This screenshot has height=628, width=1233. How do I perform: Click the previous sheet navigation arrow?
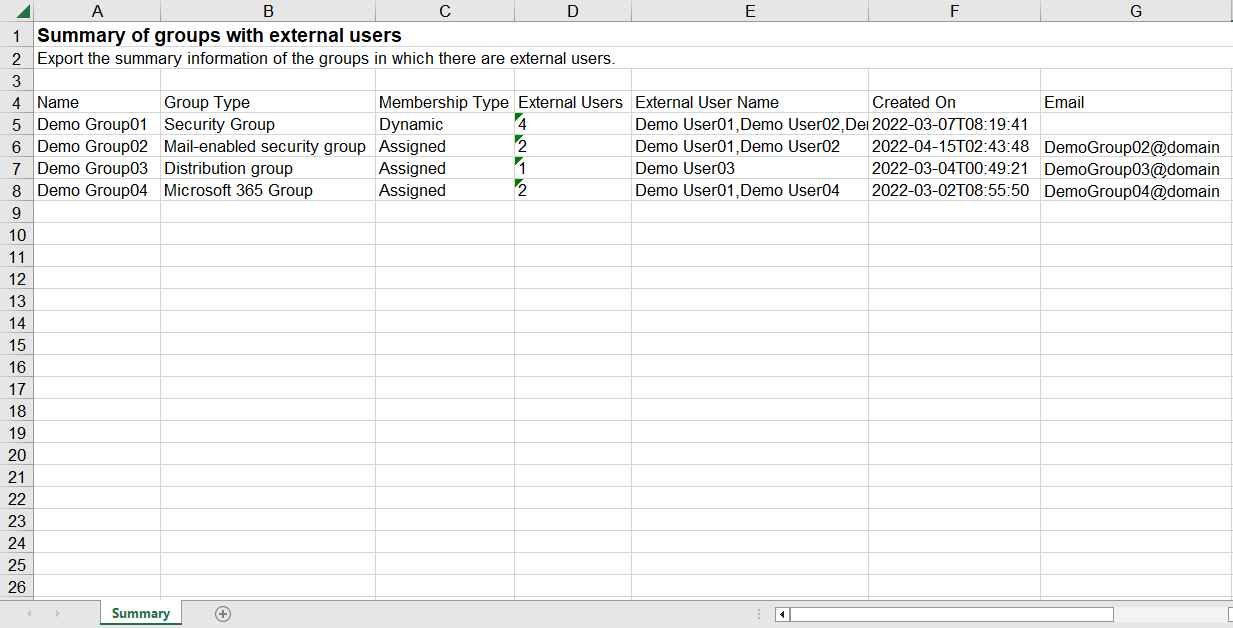pyautogui.click(x=30, y=613)
